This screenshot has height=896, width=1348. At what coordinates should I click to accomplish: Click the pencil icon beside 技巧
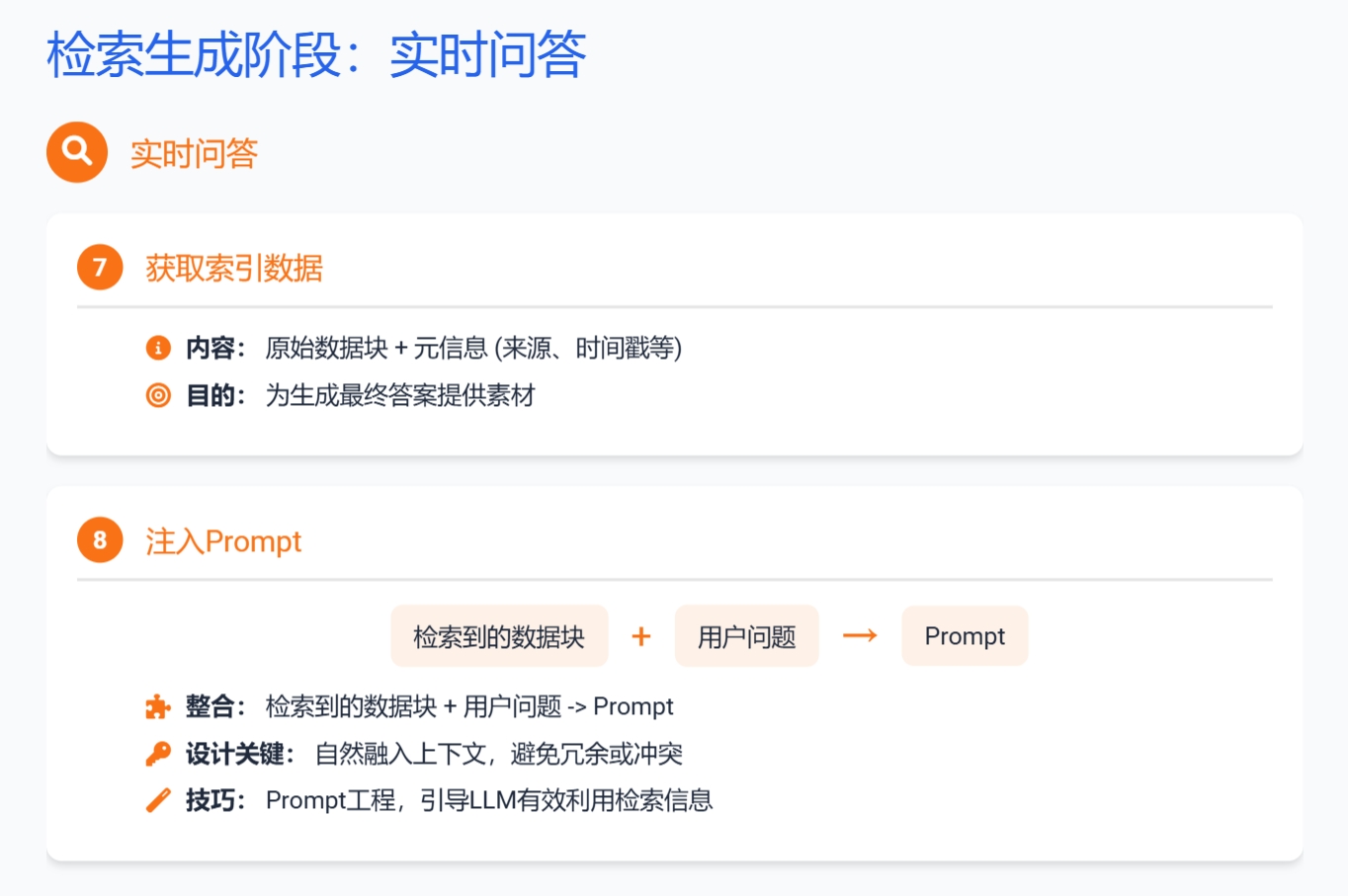[x=158, y=800]
